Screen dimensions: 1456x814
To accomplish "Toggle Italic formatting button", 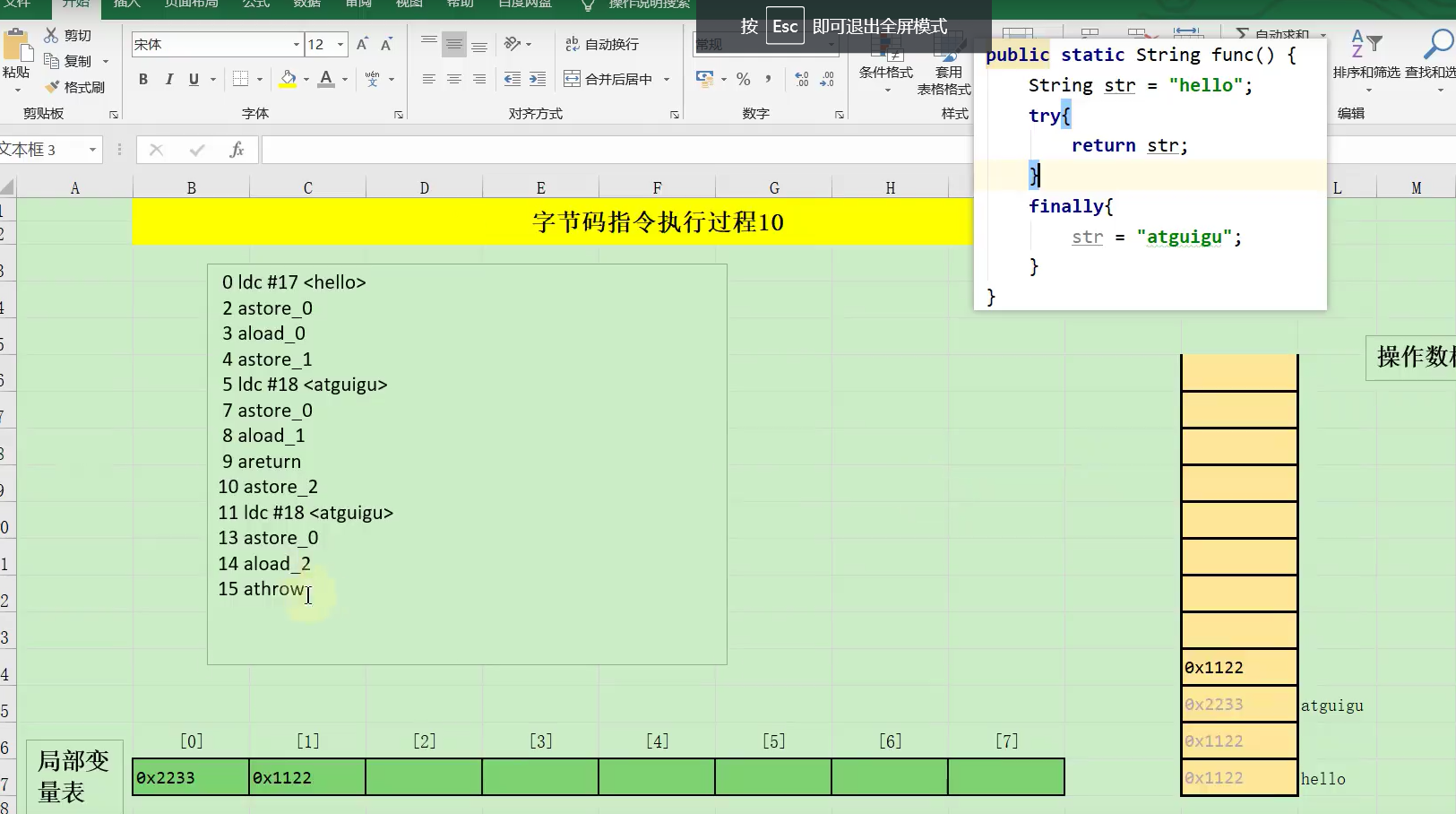I will [168, 80].
